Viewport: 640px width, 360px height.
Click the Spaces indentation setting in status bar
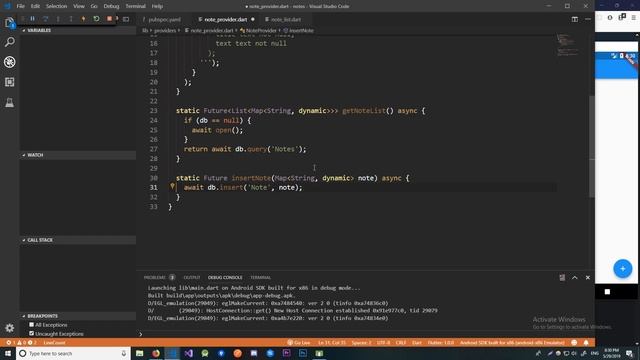point(361,342)
